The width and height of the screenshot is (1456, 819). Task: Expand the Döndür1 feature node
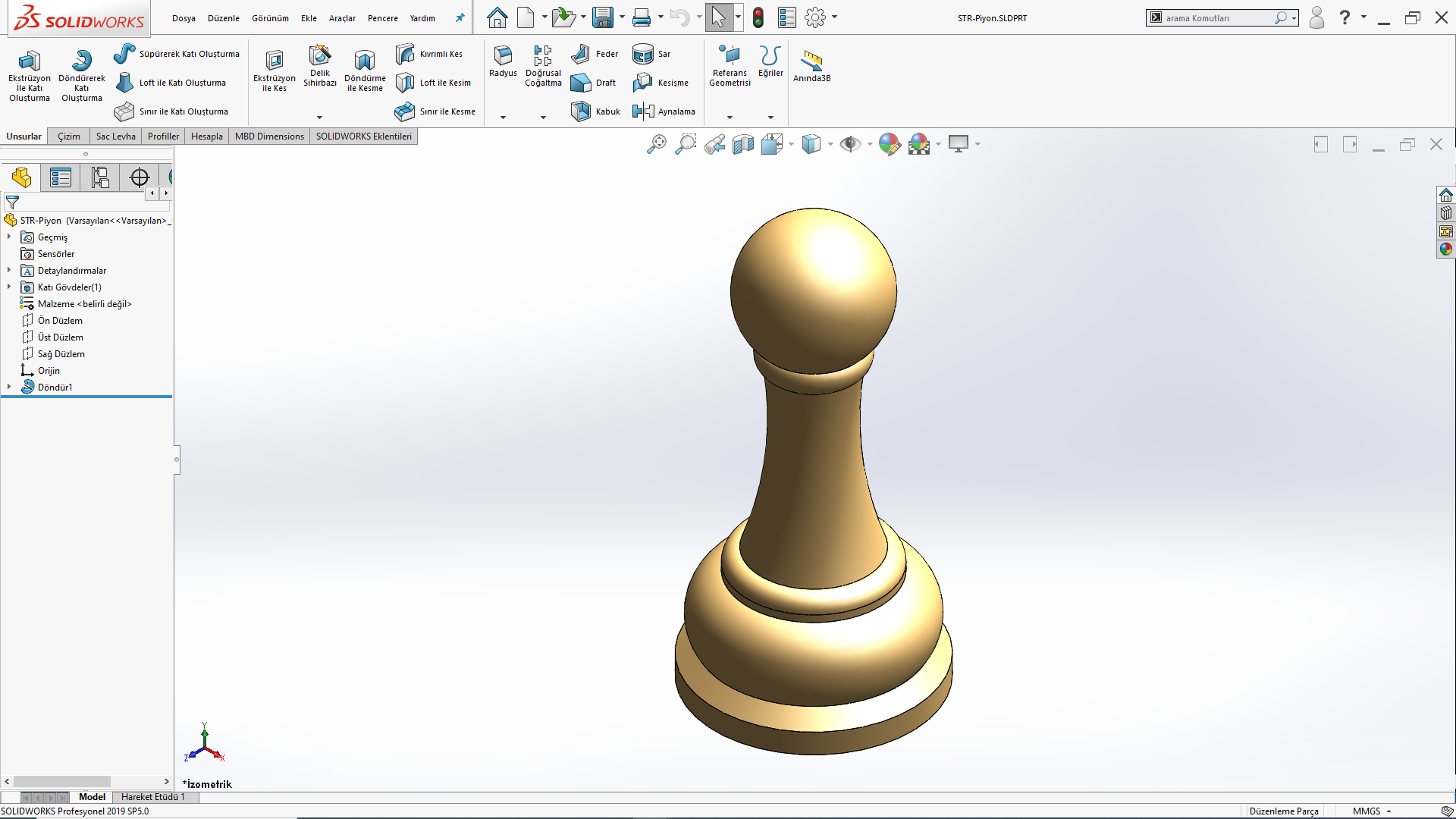9,387
